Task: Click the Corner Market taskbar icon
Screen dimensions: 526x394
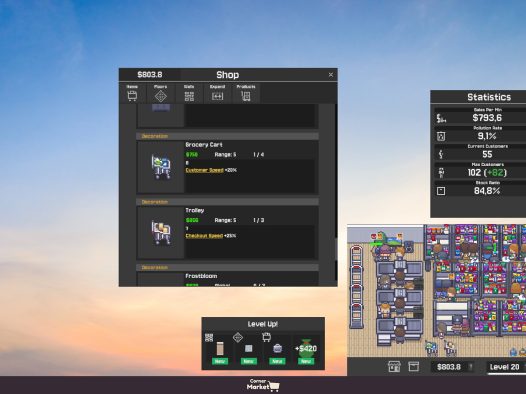Action: [x=263, y=385]
